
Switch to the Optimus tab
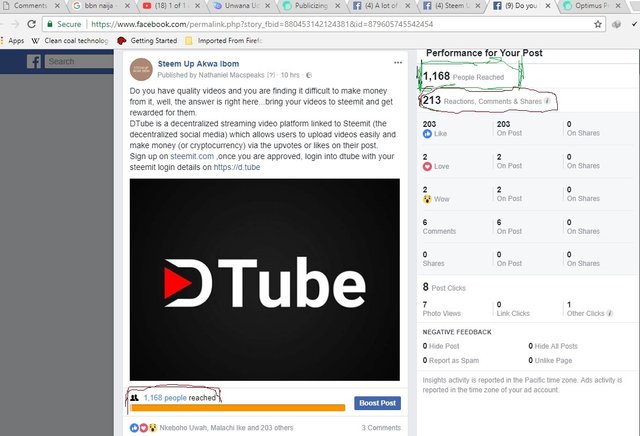point(590,6)
